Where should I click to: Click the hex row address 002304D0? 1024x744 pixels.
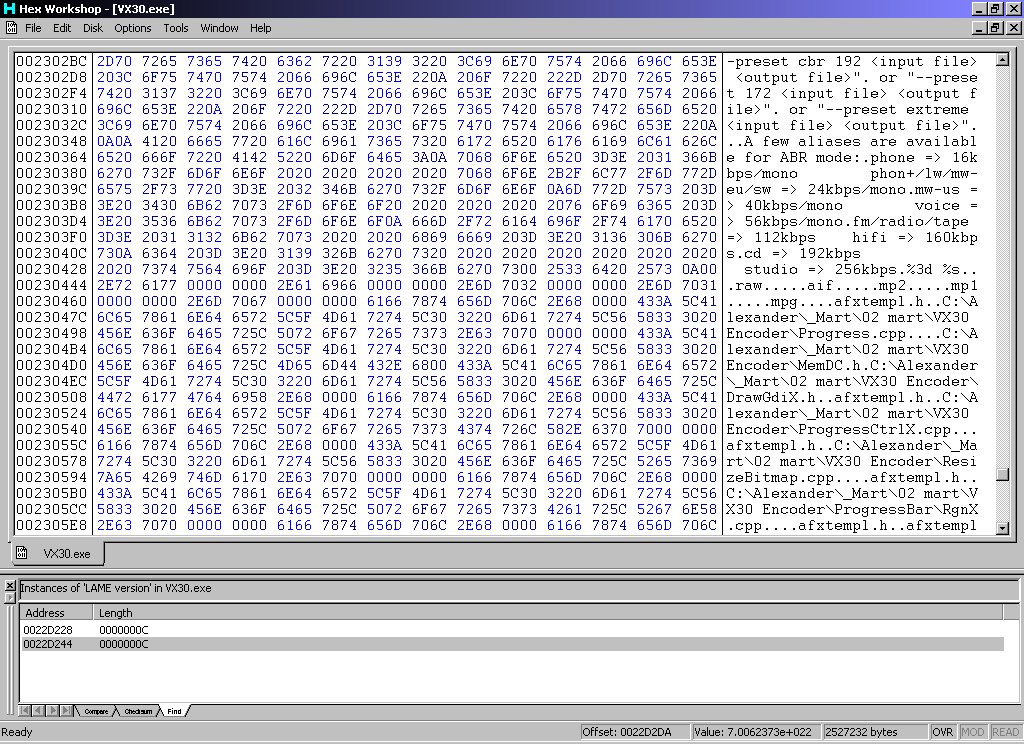pyautogui.click(x=52, y=365)
